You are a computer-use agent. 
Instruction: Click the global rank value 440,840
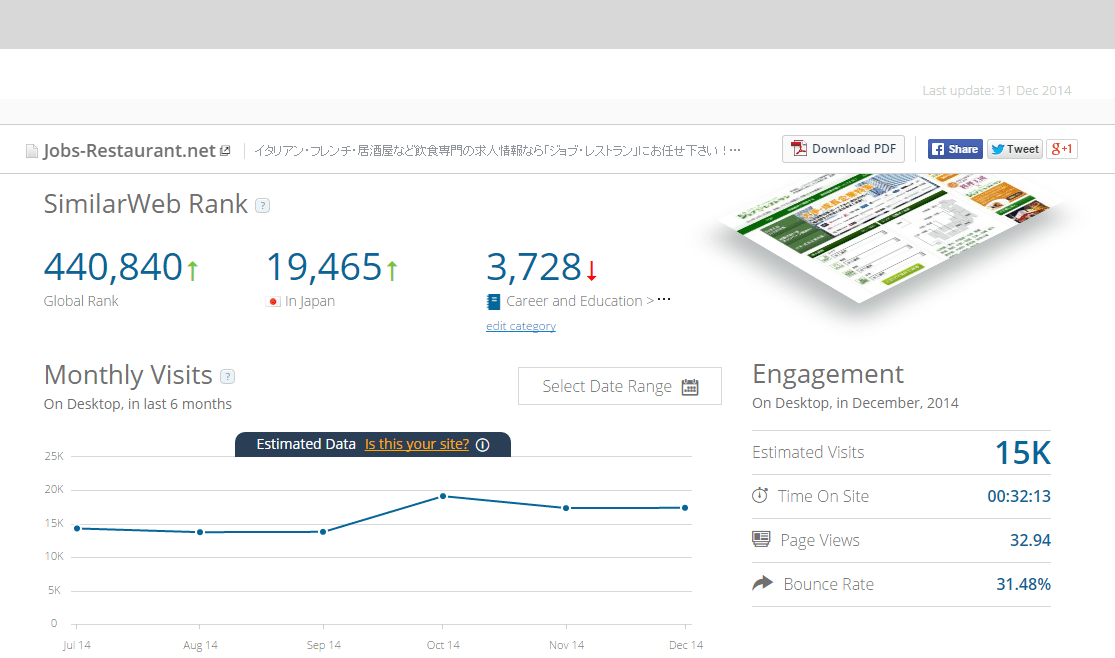(x=113, y=267)
